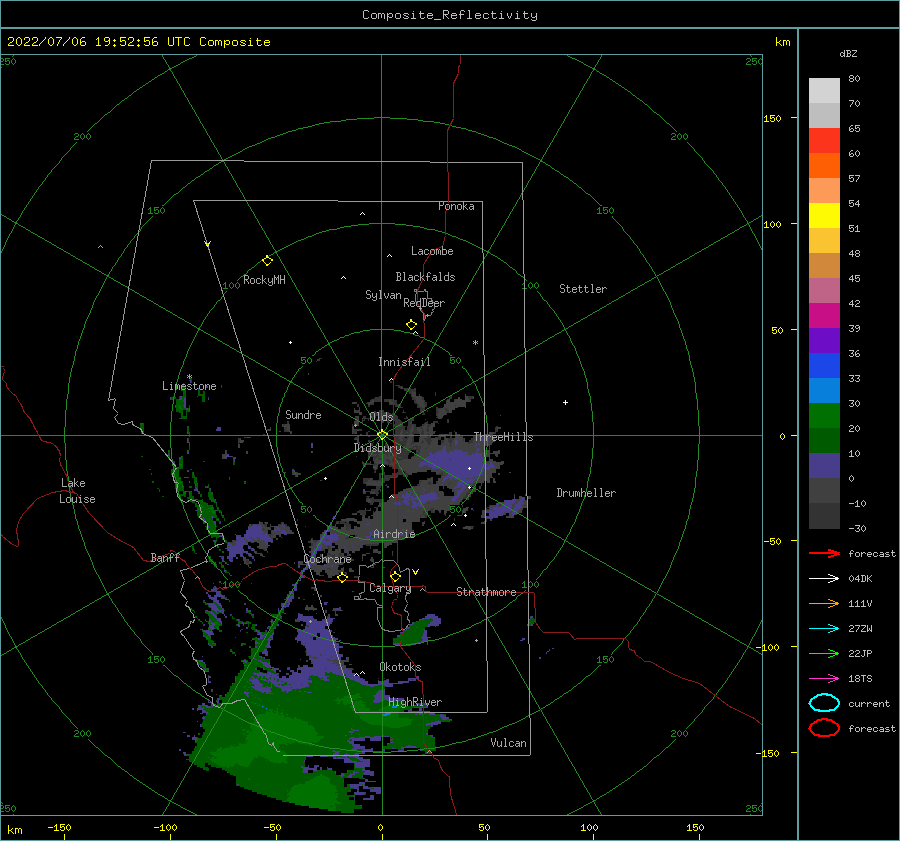The height and width of the screenshot is (841, 900).
Task: Select the 70–80 dBZ light gray swatch
Action: pyautogui.click(x=824, y=91)
